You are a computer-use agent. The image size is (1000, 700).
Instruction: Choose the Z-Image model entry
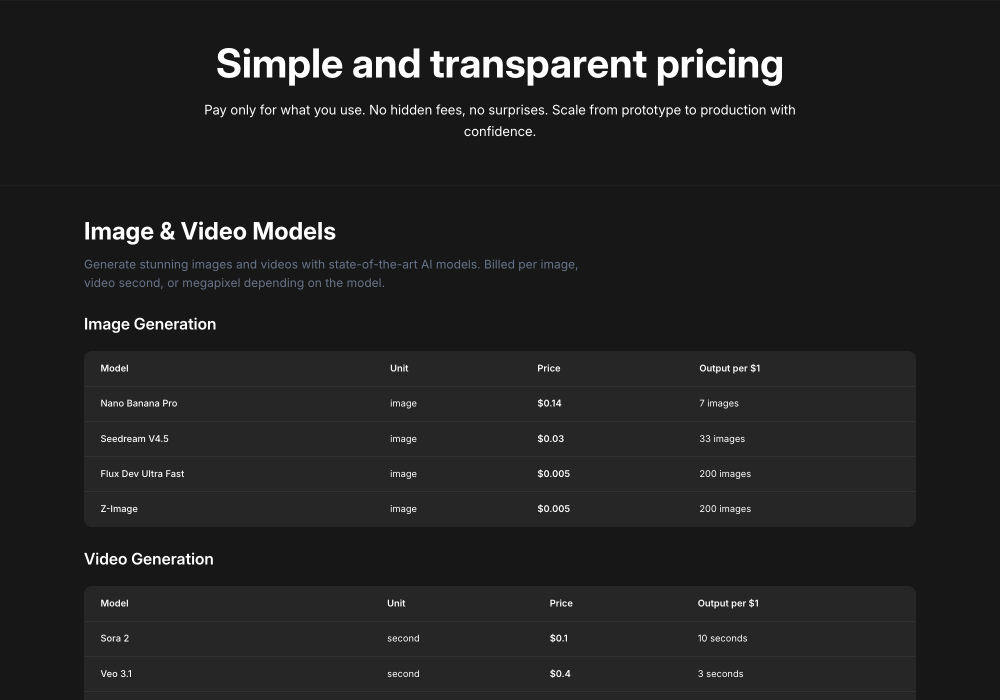tap(119, 509)
